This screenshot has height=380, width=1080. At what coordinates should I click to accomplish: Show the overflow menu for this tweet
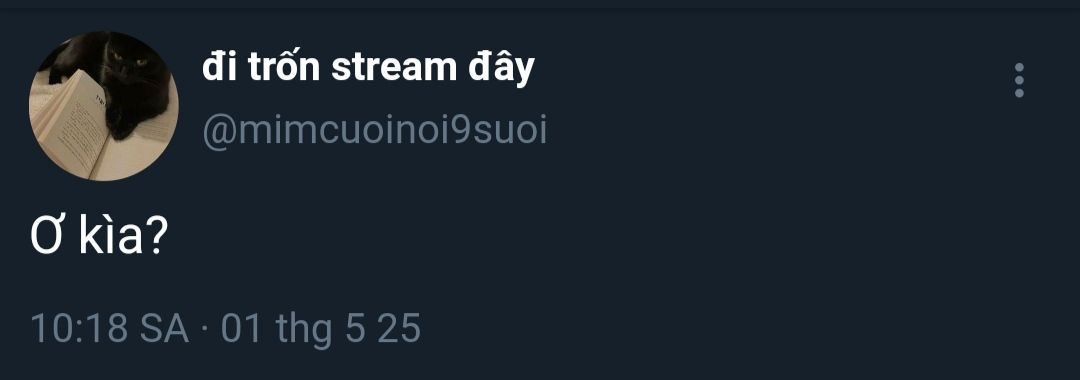[x=1019, y=80]
